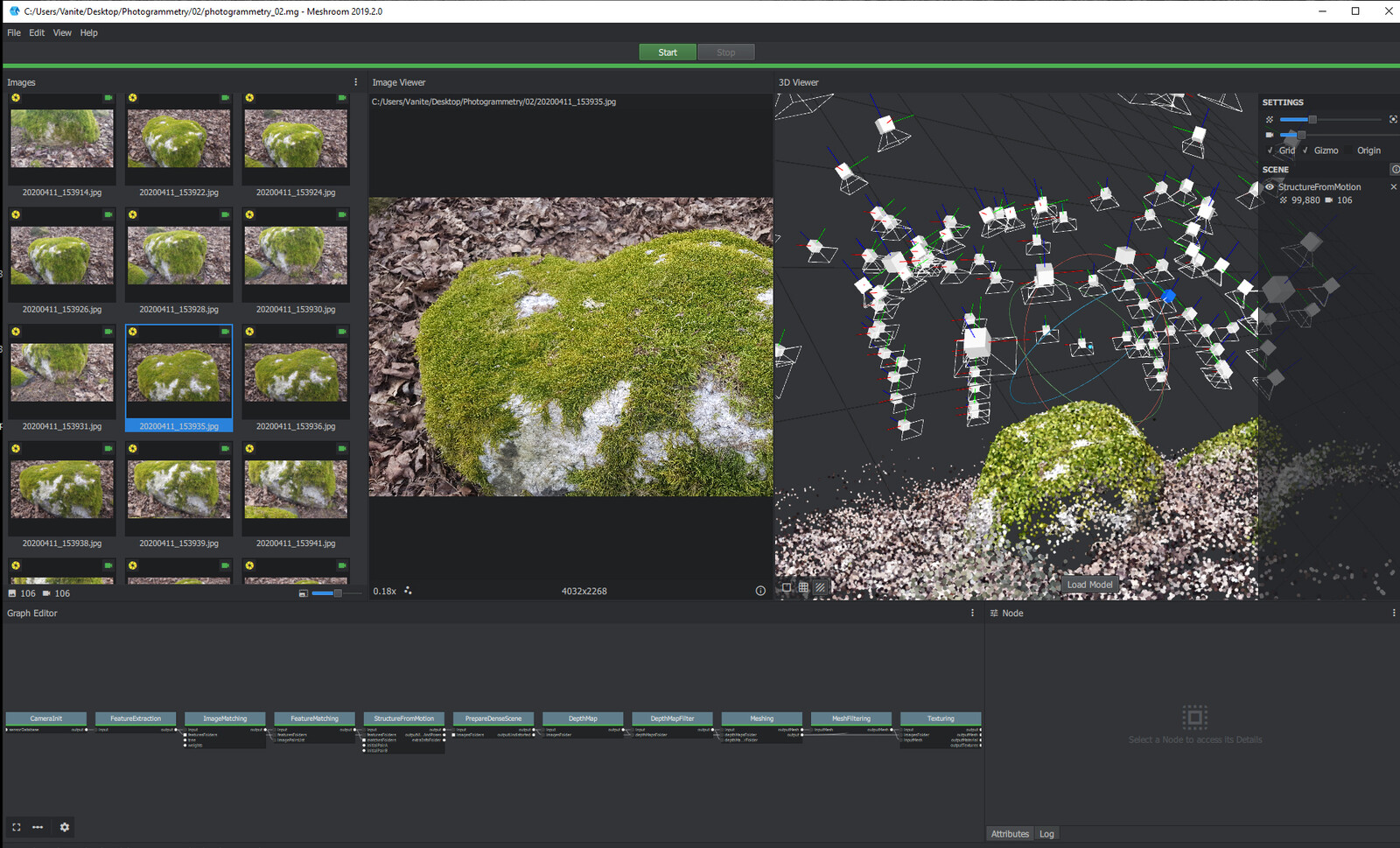1400x848 pixels.
Task: Click the info icon in the Image Viewer
Action: click(x=759, y=591)
